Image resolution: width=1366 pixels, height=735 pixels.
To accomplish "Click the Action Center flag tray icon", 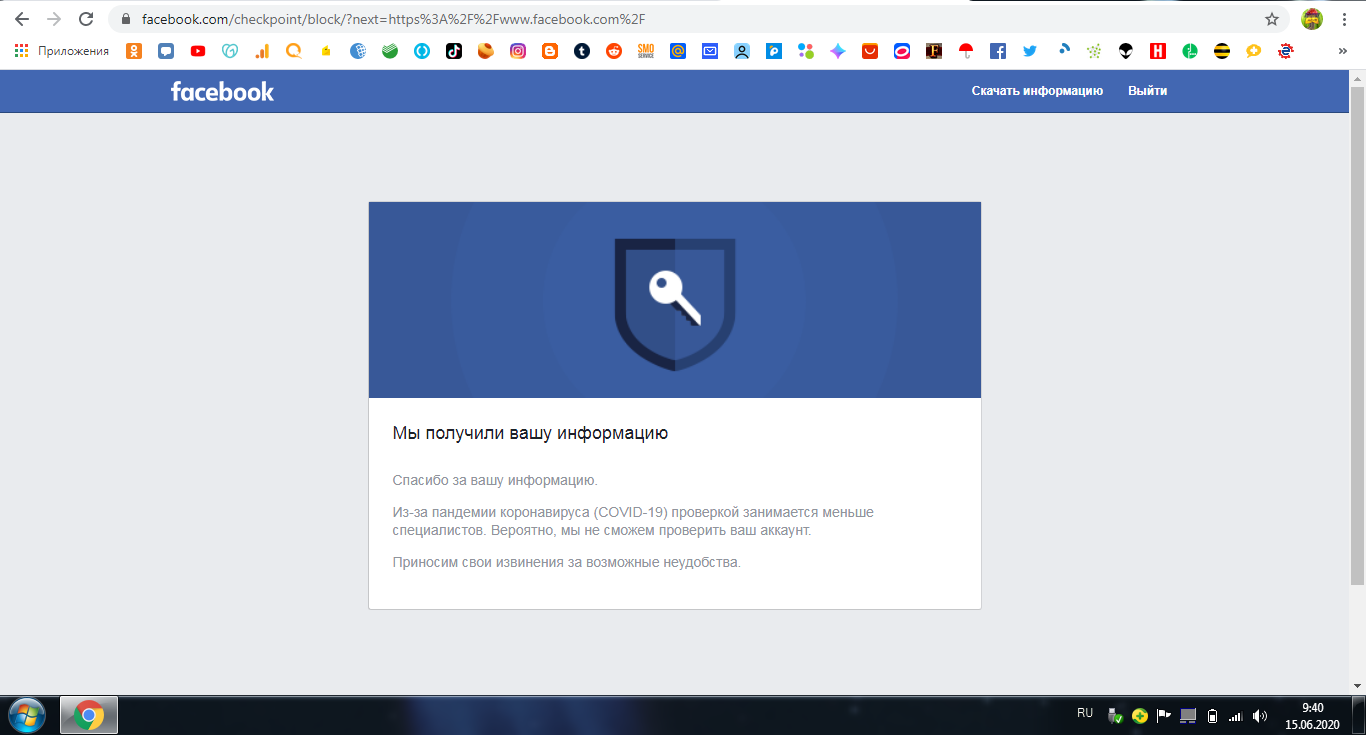I will click(x=1164, y=716).
